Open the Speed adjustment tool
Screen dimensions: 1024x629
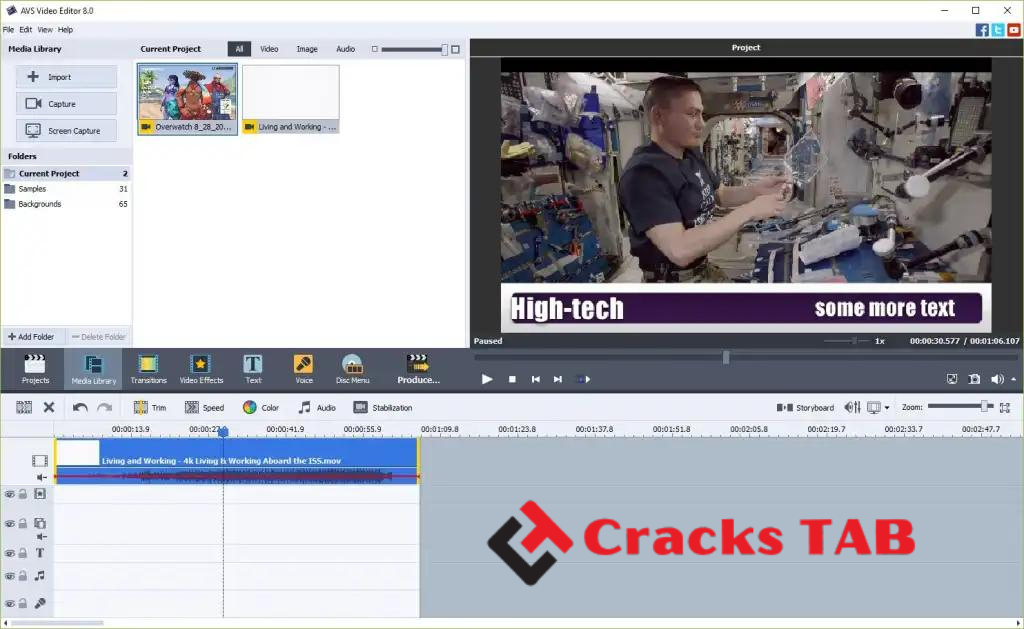204,408
